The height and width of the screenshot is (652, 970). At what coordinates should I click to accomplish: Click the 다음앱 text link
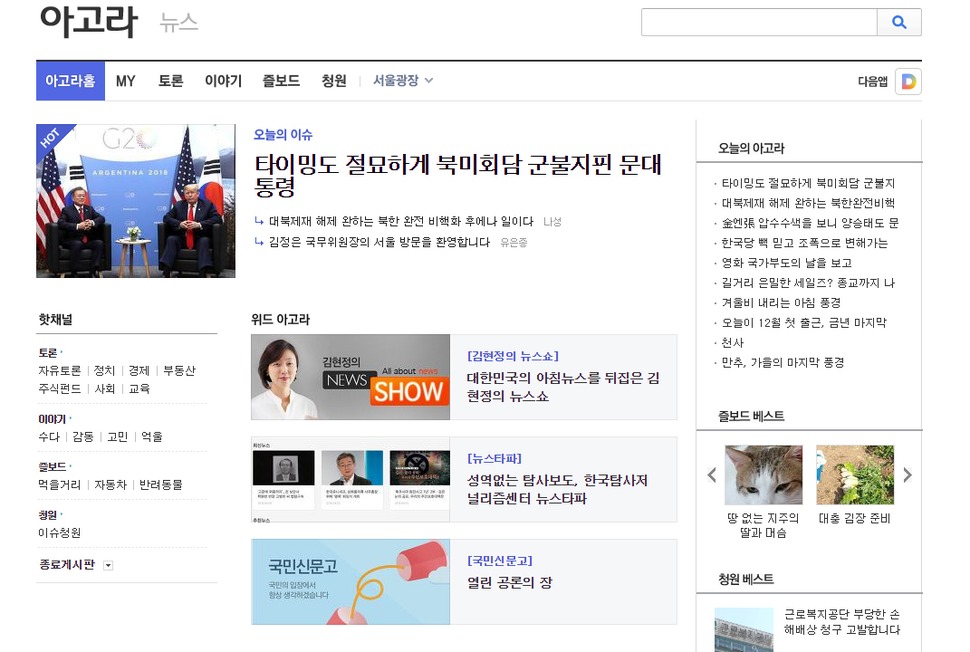click(x=872, y=82)
